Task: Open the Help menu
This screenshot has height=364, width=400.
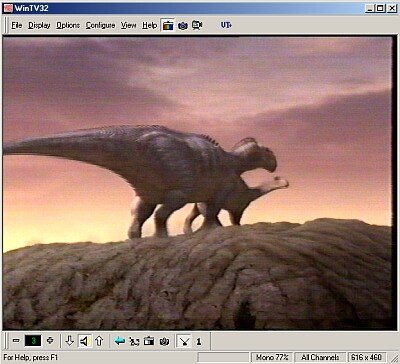Action: point(149,25)
